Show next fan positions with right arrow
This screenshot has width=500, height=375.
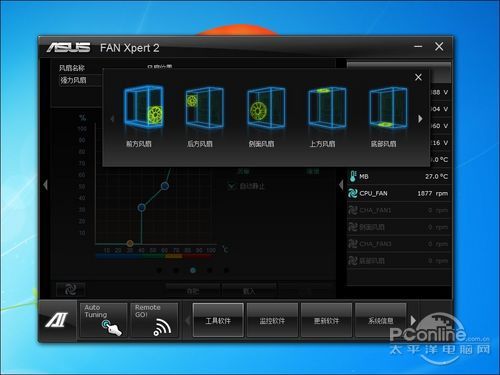coord(420,119)
